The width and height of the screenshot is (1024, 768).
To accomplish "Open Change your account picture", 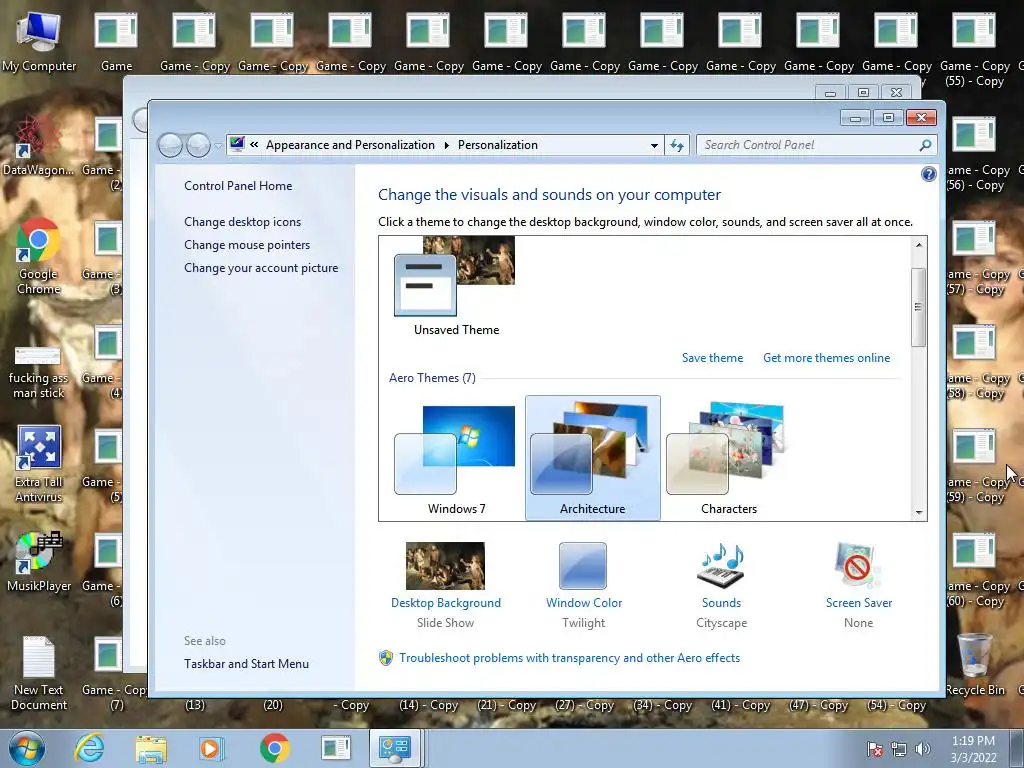I will pyautogui.click(x=261, y=268).
